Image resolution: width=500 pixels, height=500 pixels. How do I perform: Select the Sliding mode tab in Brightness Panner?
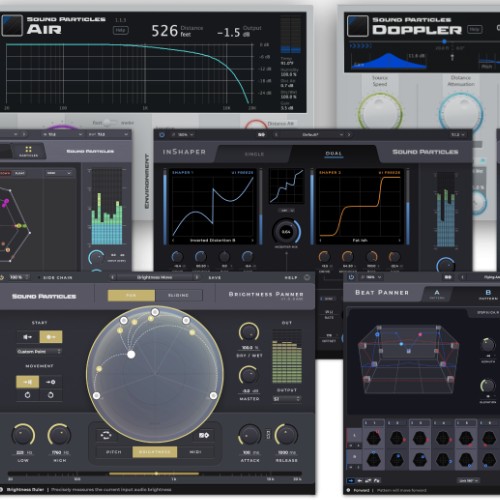(178, 295)
